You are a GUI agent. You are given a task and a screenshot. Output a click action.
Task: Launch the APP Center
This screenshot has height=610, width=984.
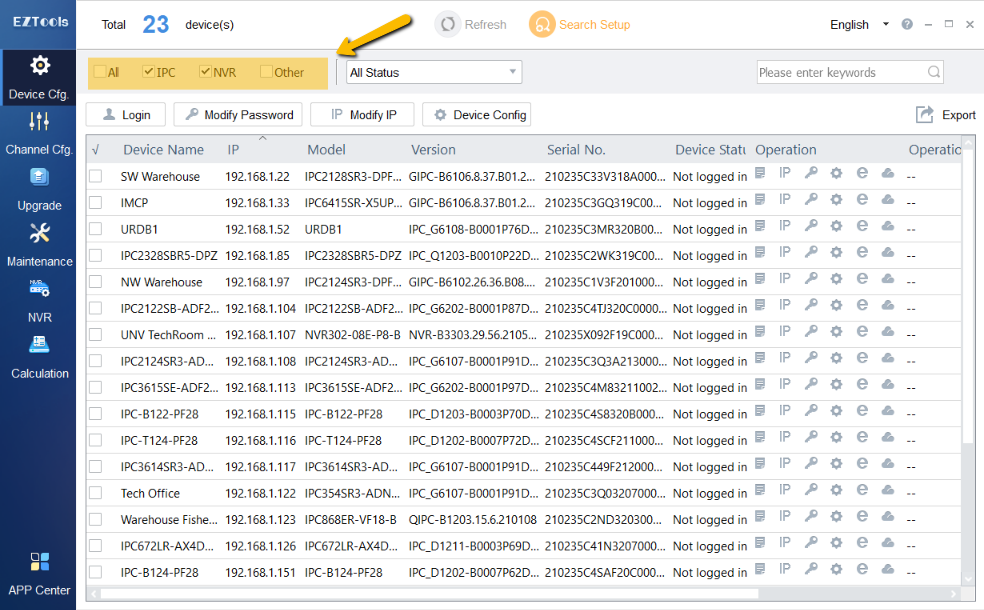38,574
